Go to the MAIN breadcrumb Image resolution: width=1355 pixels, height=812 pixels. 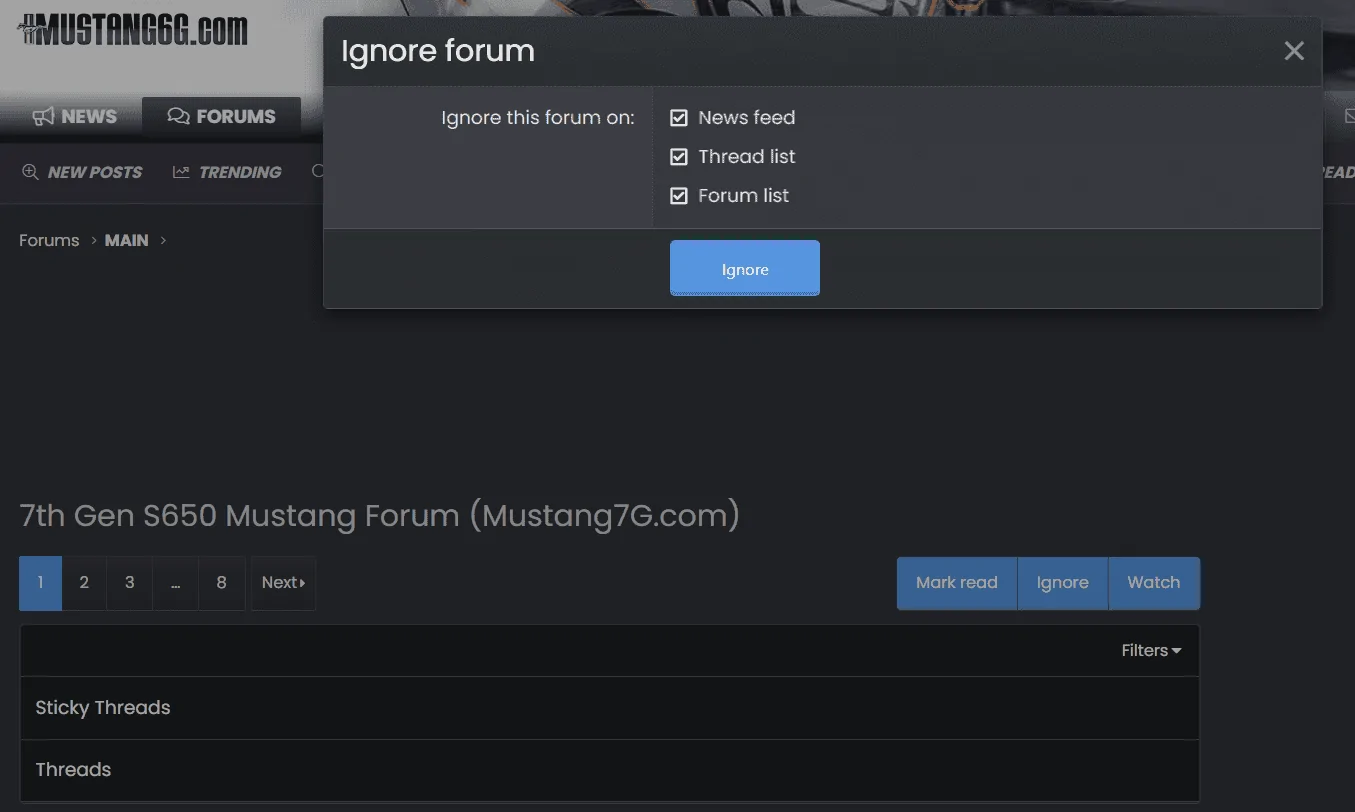127,240
